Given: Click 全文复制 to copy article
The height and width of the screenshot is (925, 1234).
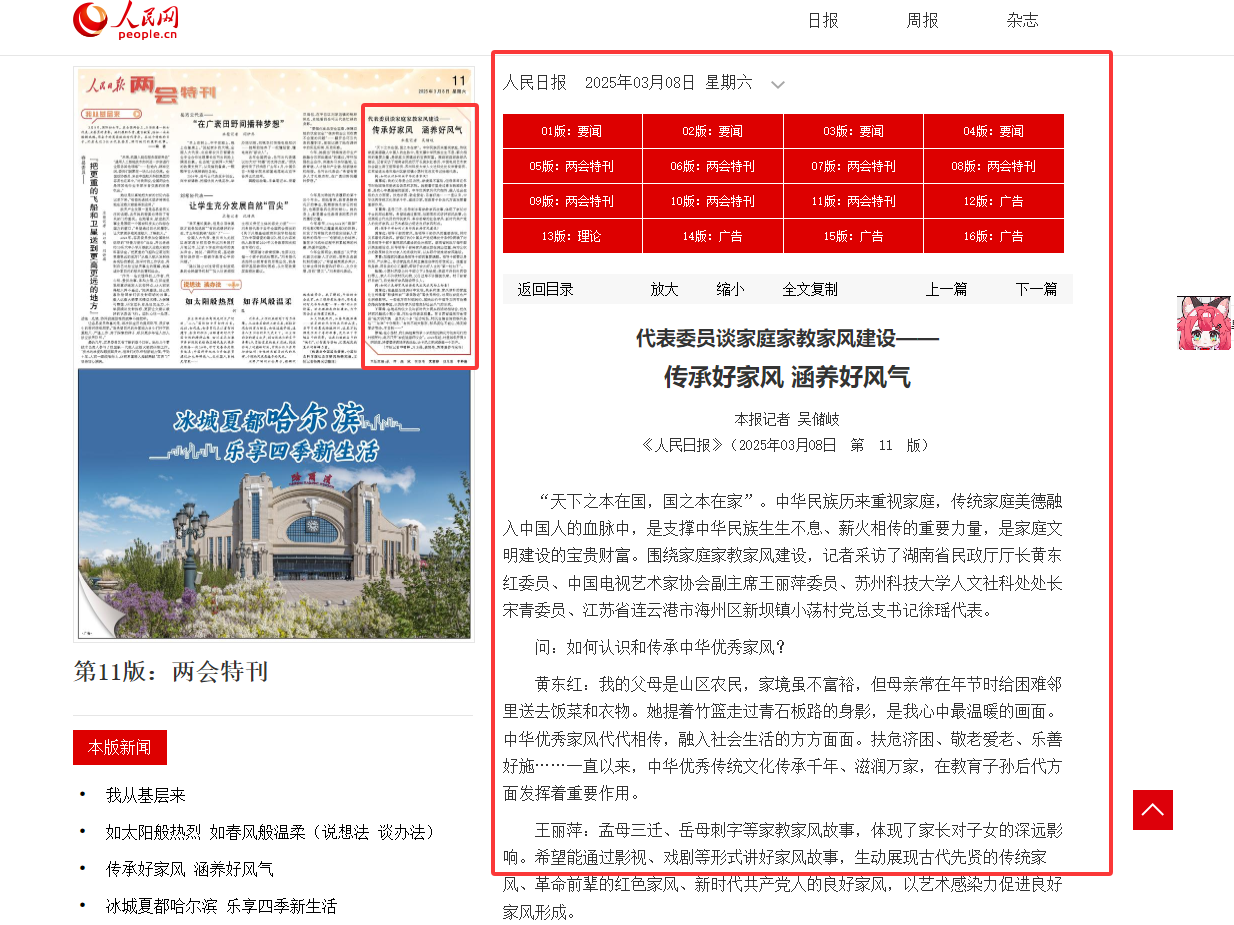Looking at the screenshot, I should point(810,289).
